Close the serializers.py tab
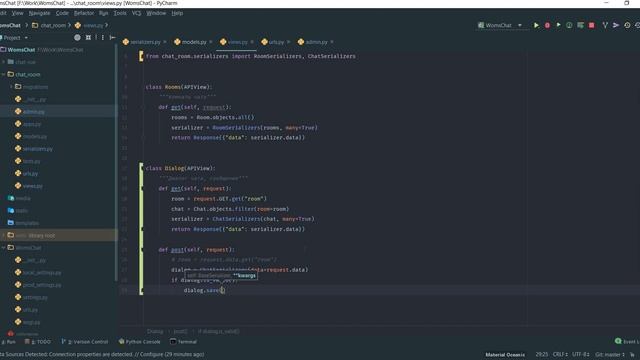This screenshot has height=360, width=640. tap(165, 42)
